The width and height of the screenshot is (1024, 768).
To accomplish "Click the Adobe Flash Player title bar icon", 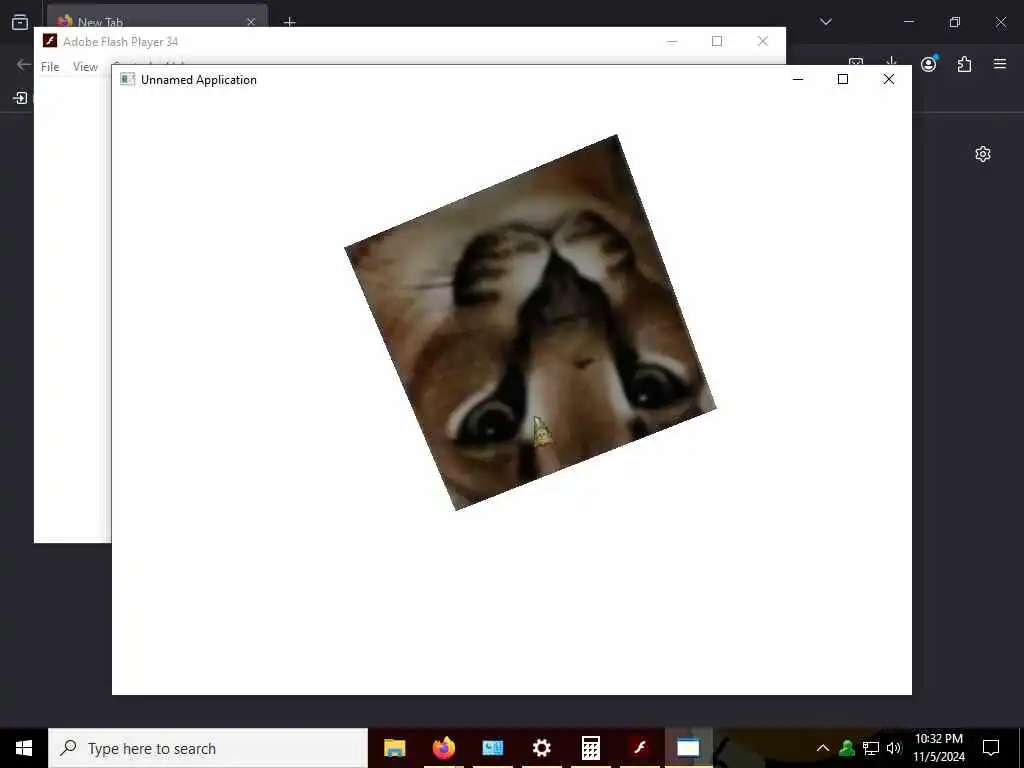I will click(50, 41).
